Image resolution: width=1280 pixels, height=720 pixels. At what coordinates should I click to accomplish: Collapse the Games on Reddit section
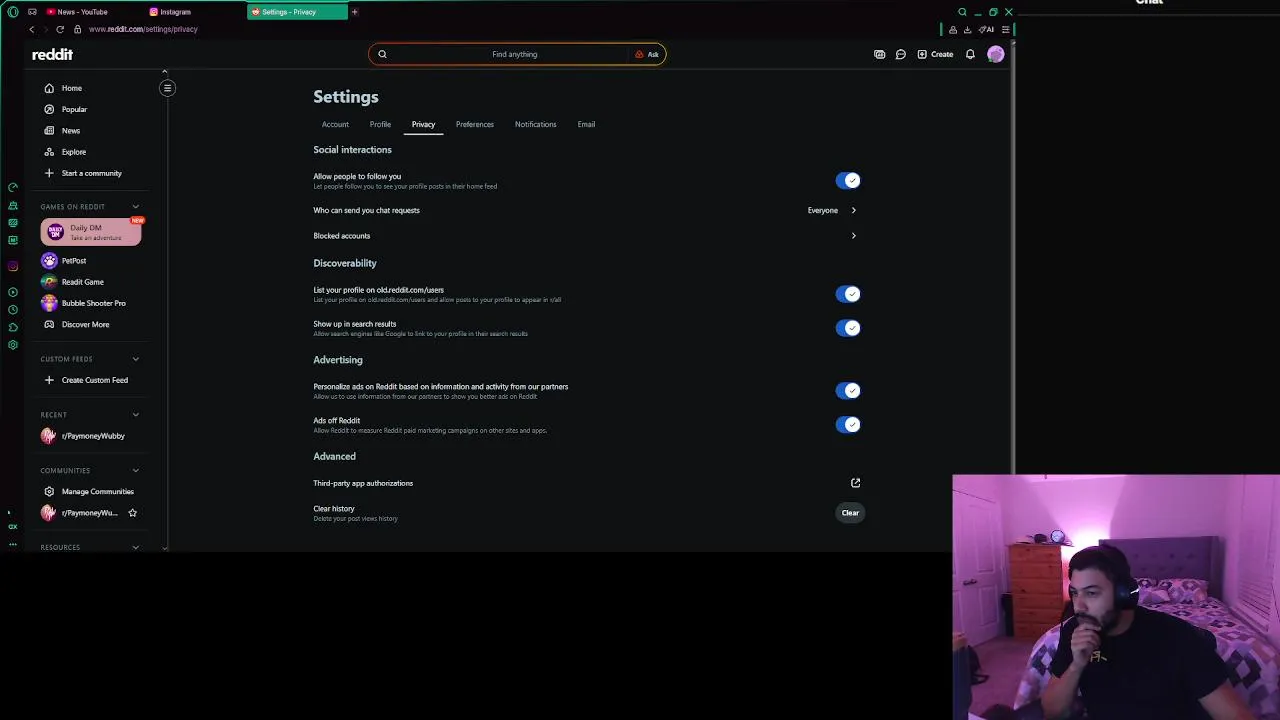(x=135, y=207)
